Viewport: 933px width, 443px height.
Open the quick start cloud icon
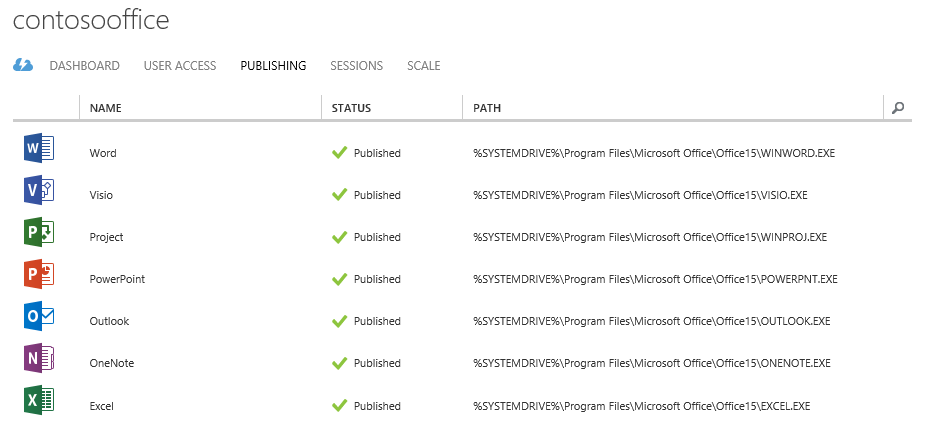pos(23,65)
